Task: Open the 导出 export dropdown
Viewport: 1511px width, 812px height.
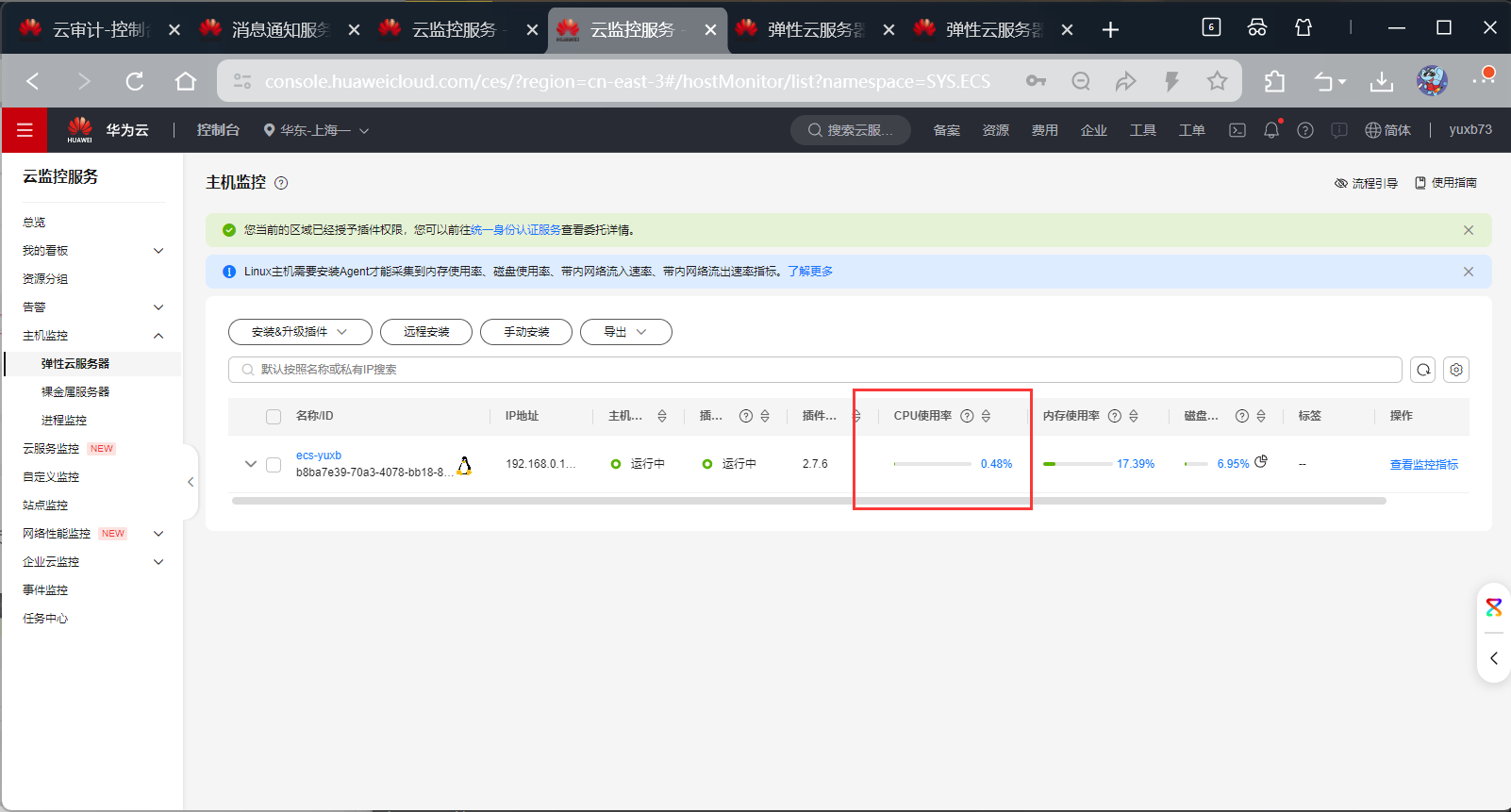Action: 625,332
